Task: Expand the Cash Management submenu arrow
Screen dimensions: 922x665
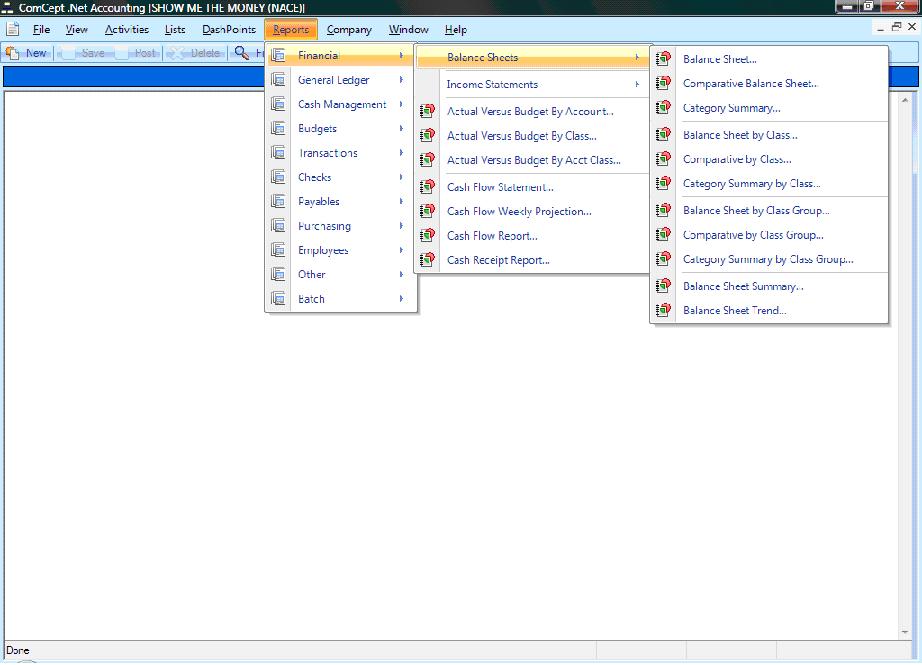Action: click(x=401, y=105)
